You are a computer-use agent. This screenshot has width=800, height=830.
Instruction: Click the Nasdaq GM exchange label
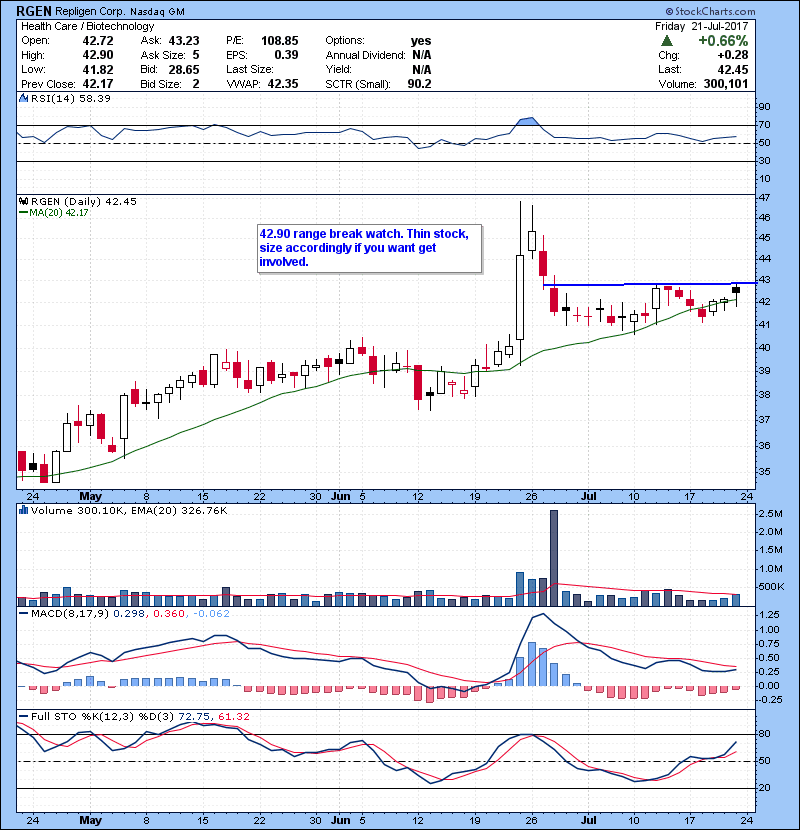point(157,11)
